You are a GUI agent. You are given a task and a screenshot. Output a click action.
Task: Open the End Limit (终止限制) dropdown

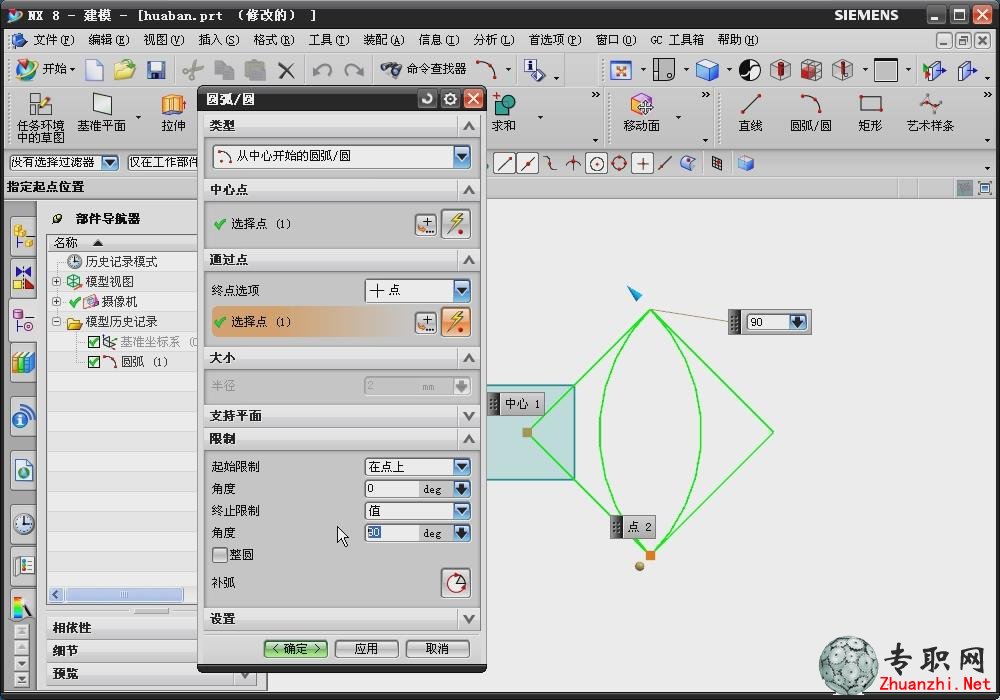(462, 511)
